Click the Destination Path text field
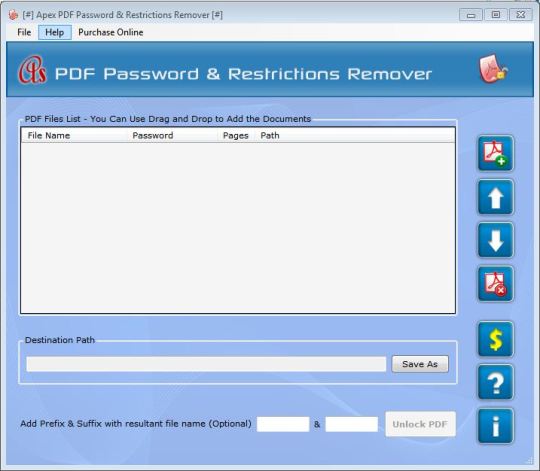The height and width of the screenshot is (471, 540). 206,364
